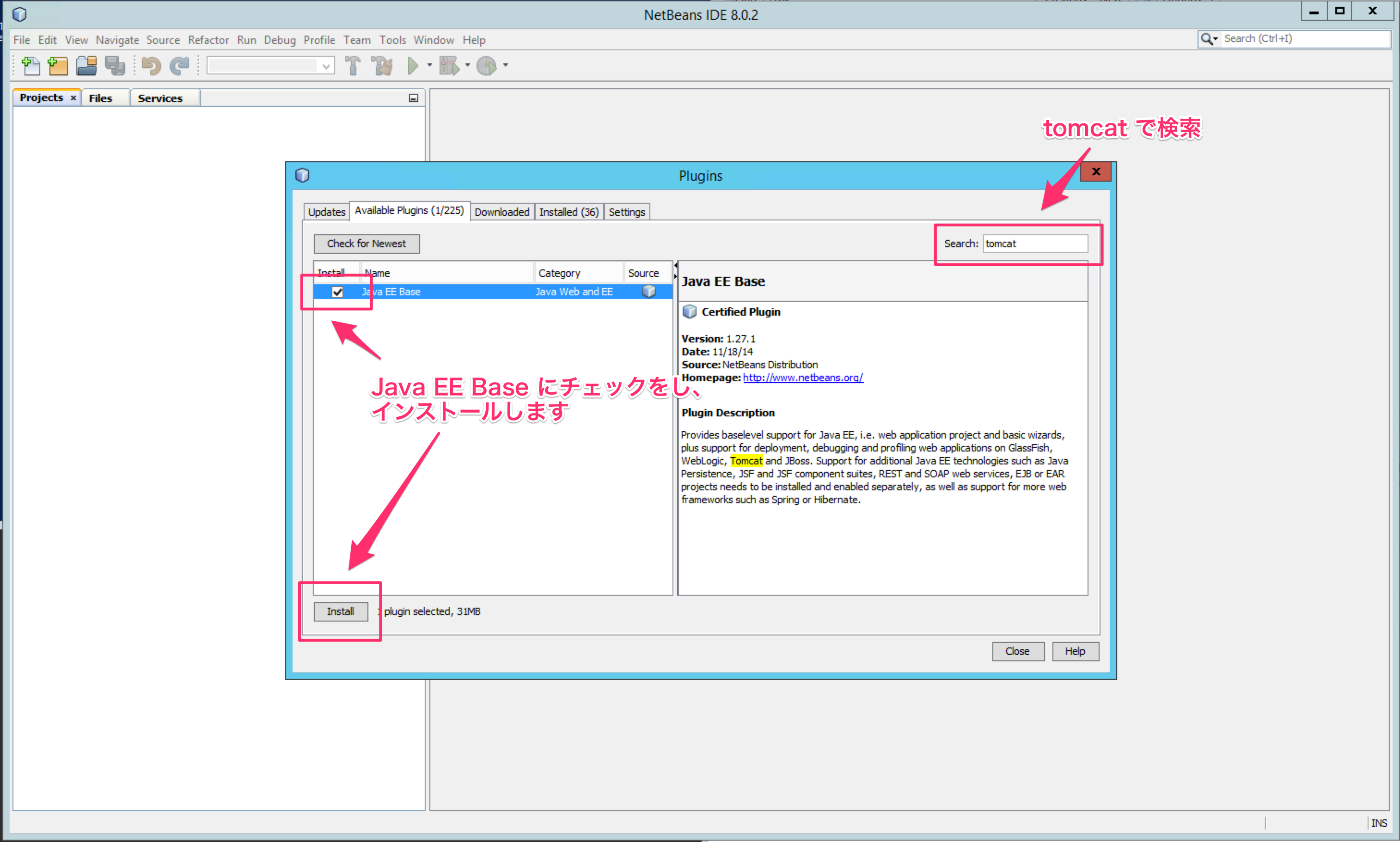Click the quick search magnifier icon
The height and width of the screenshot is (842, 1400).
click(x=1208, y=38)
